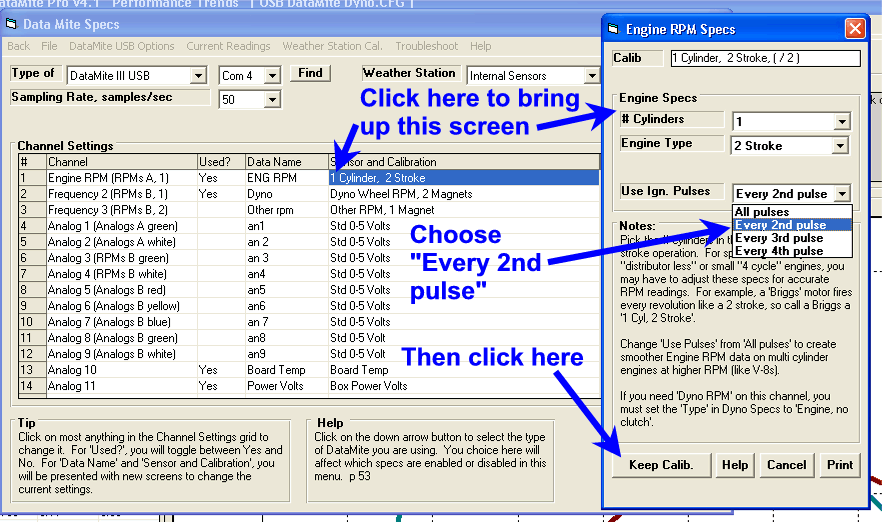Click the Board Temp data name cell
Screen dimensions: 882x522
click(x=287, y=370)
